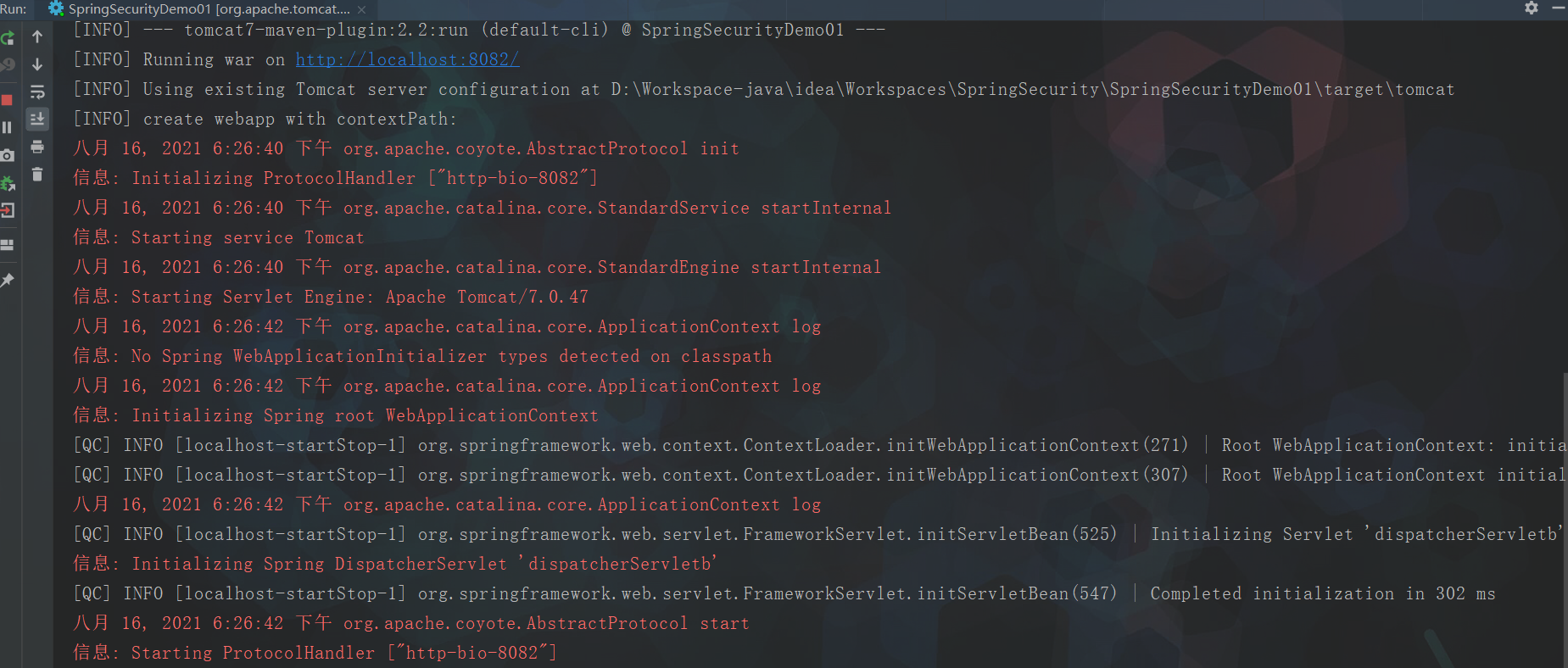Click the Down the stack trace arrow
This screenshot has width=1568, height=668.
[x=37, y=64]
